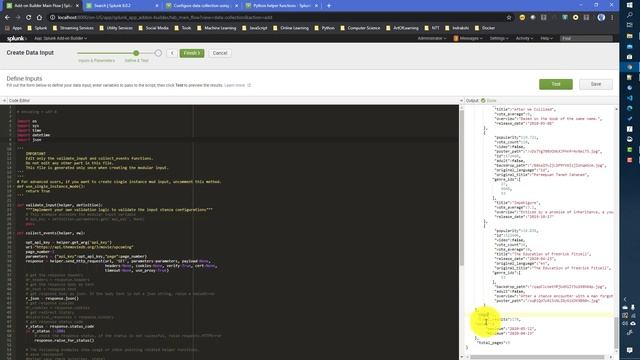
Task: Open the Learn more link
Action: tap(235, 85)
